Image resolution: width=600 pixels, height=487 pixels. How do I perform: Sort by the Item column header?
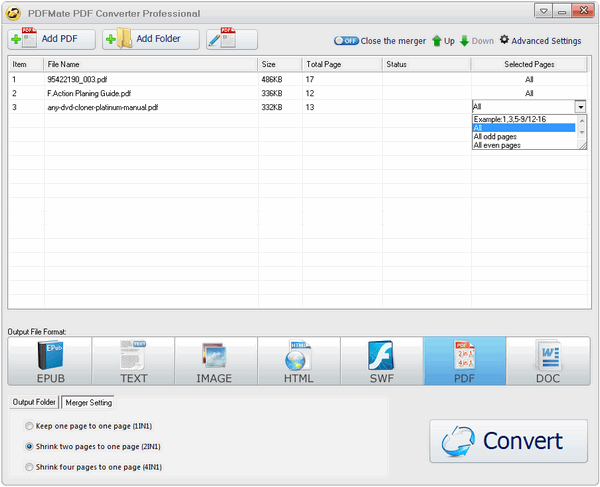[x=26, y=64]
